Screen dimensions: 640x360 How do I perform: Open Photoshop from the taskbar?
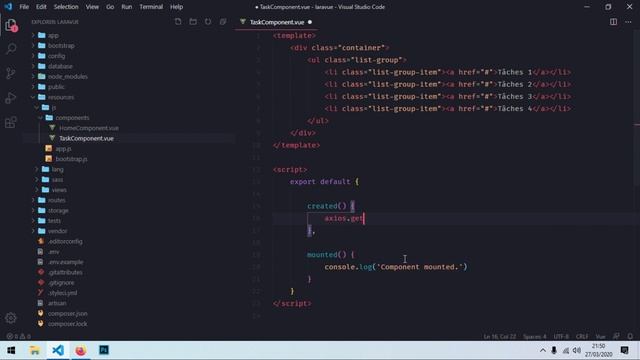pos(104,350)
